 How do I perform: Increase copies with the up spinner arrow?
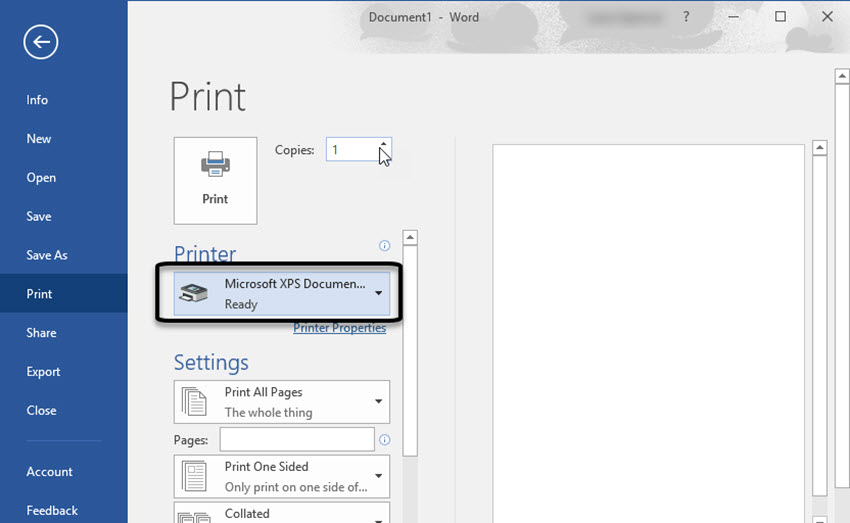click(383, 144)
